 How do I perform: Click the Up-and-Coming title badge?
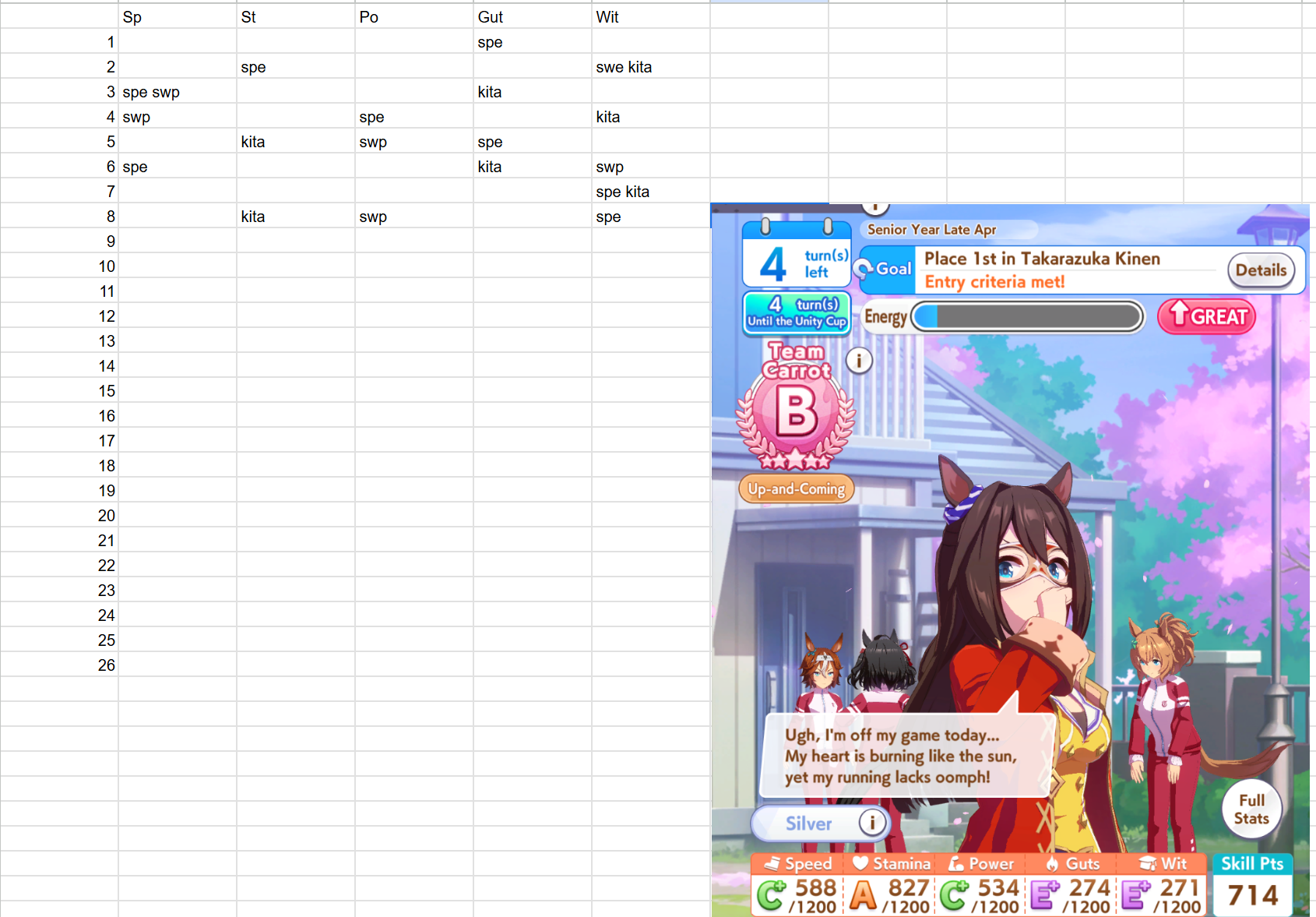click(x=797, y=489)
